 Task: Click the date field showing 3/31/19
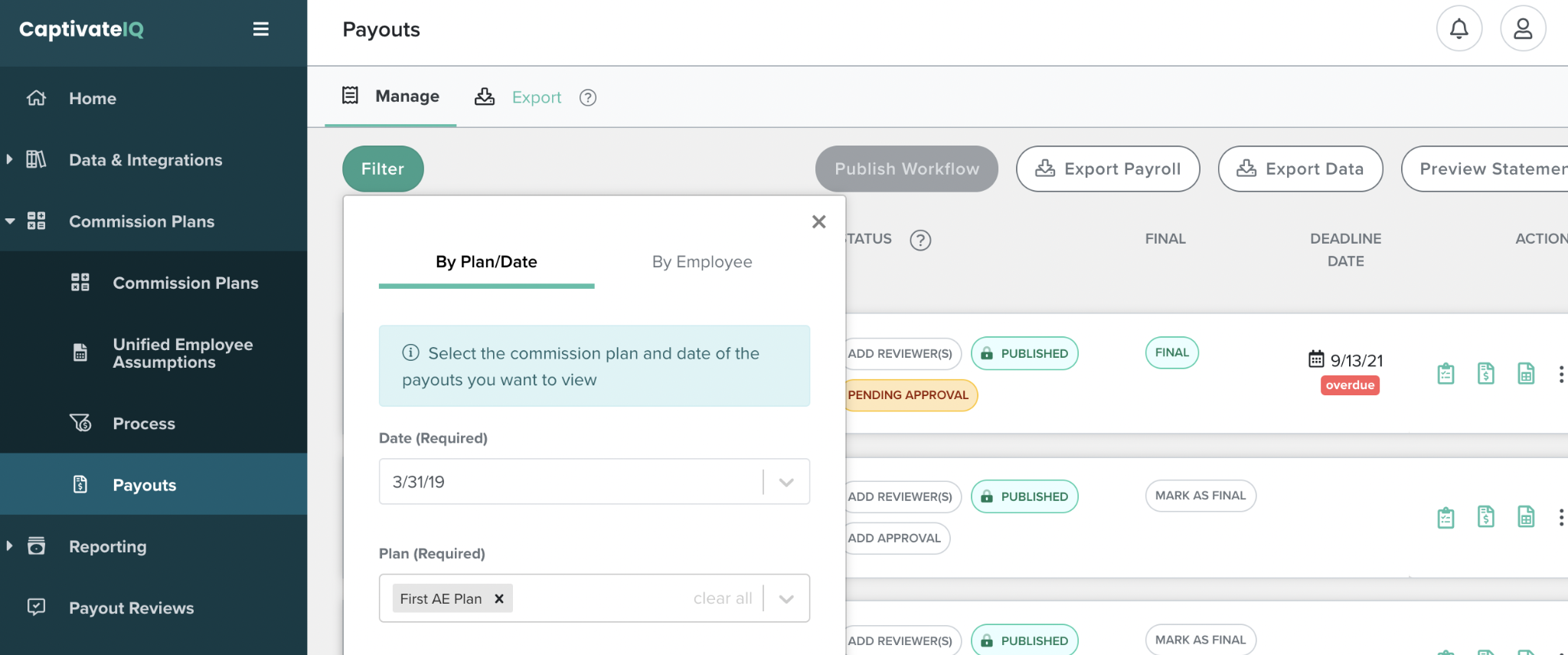tap(594, 481)
